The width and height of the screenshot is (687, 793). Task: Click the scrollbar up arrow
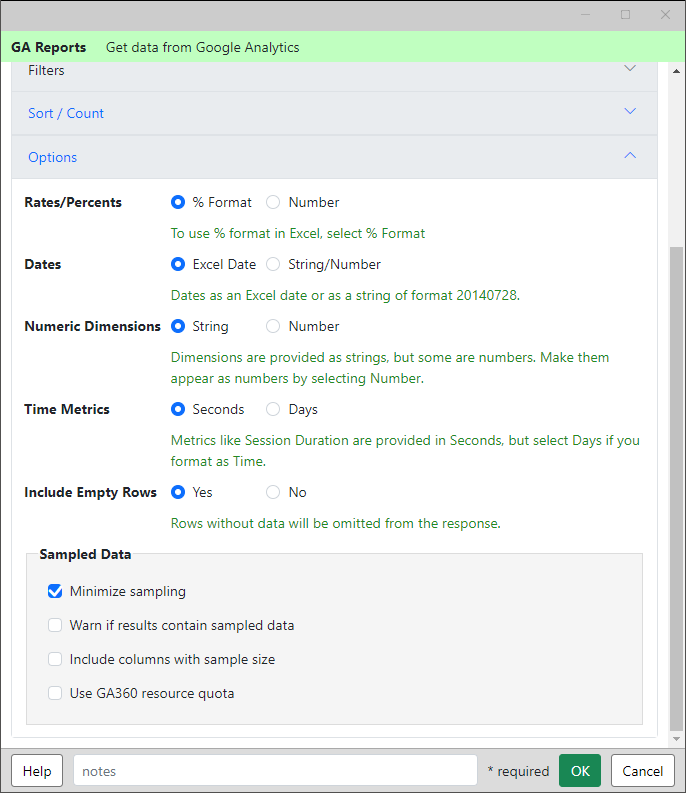point(676,71)
